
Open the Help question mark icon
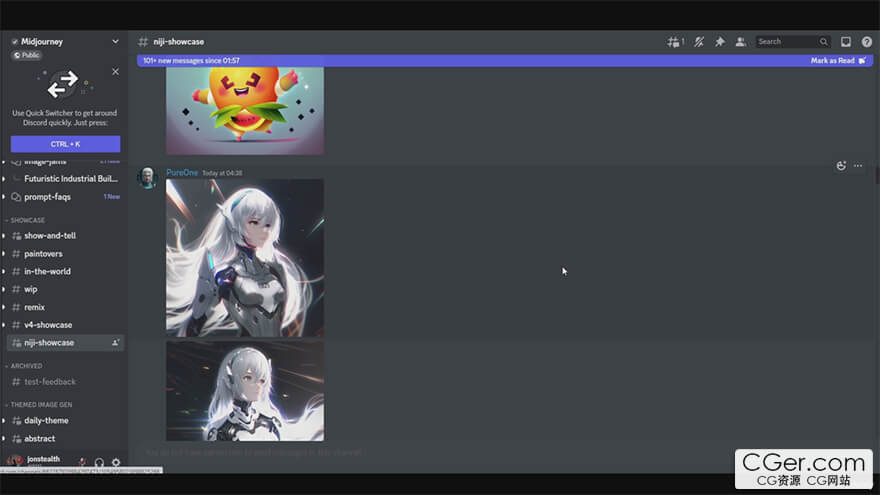point(866,42)
